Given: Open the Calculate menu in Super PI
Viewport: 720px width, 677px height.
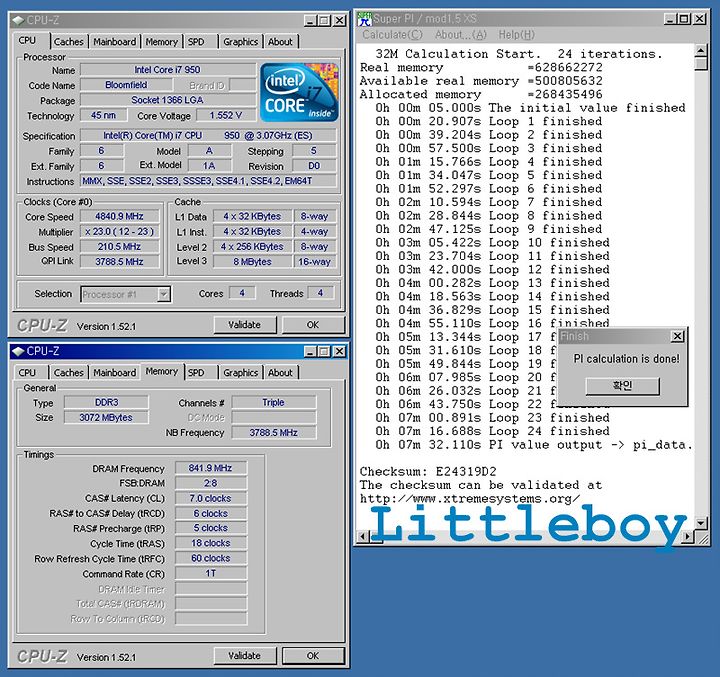Looking at the screenshot, I should click(392, 35).
